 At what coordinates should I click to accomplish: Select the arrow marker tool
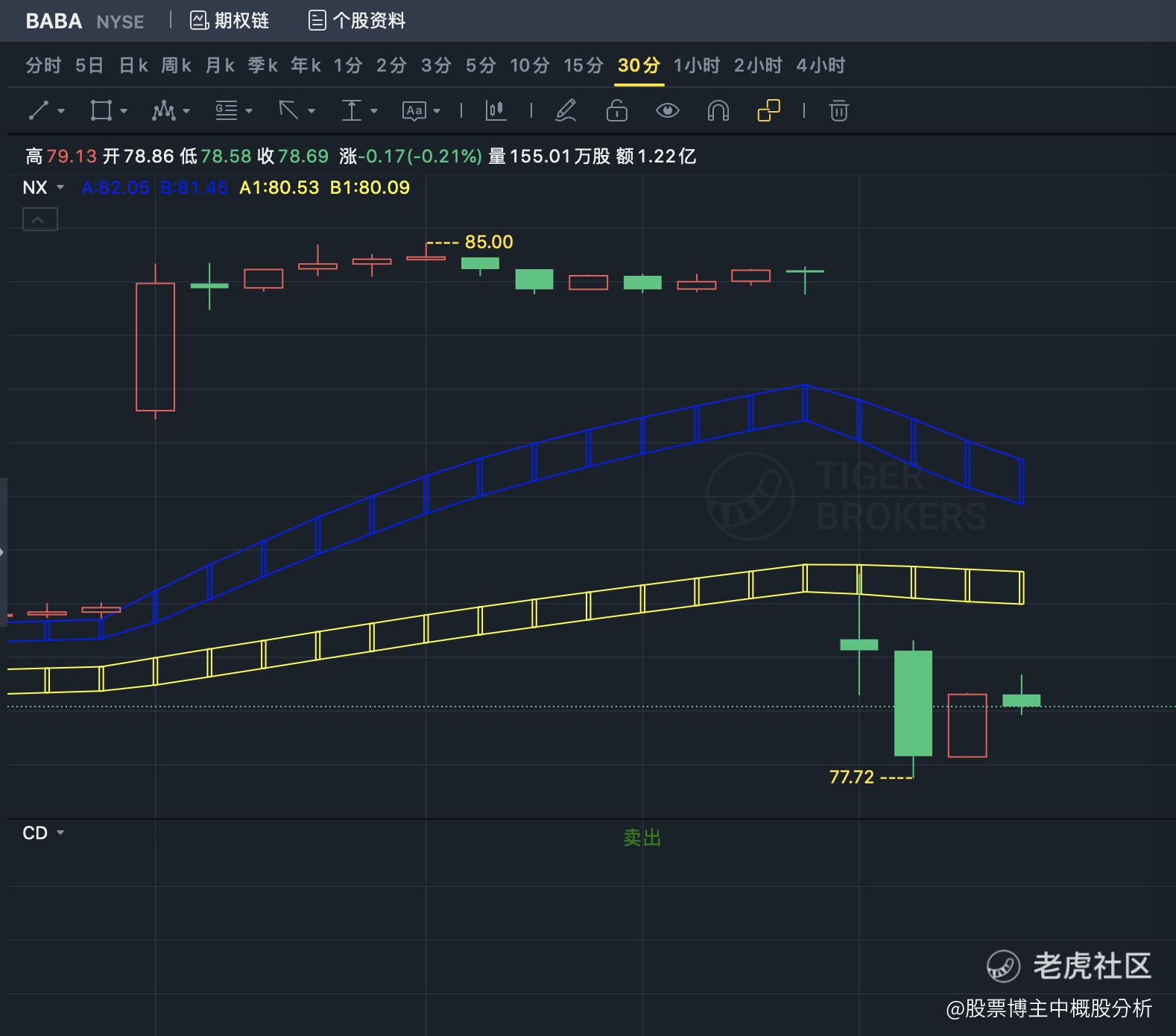pyautogui.click(x=288, y=111)
